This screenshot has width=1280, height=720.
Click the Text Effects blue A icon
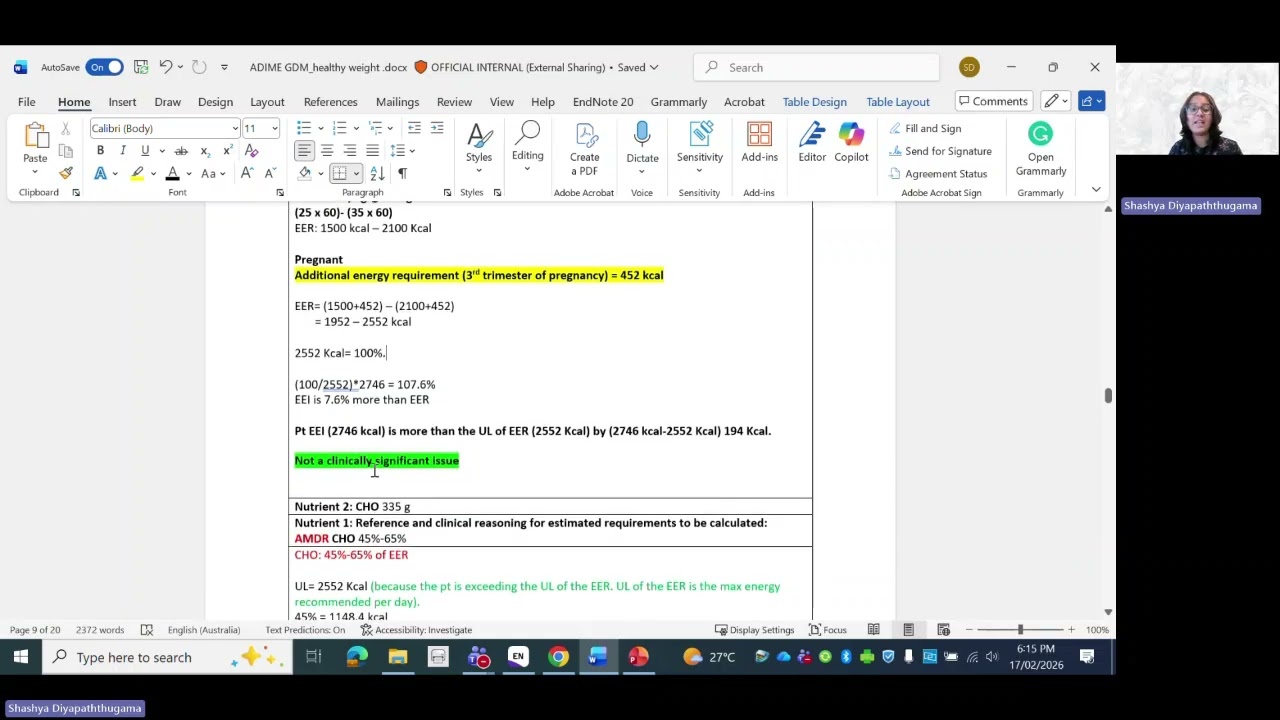pyautogui.click(x=100, y=173)
